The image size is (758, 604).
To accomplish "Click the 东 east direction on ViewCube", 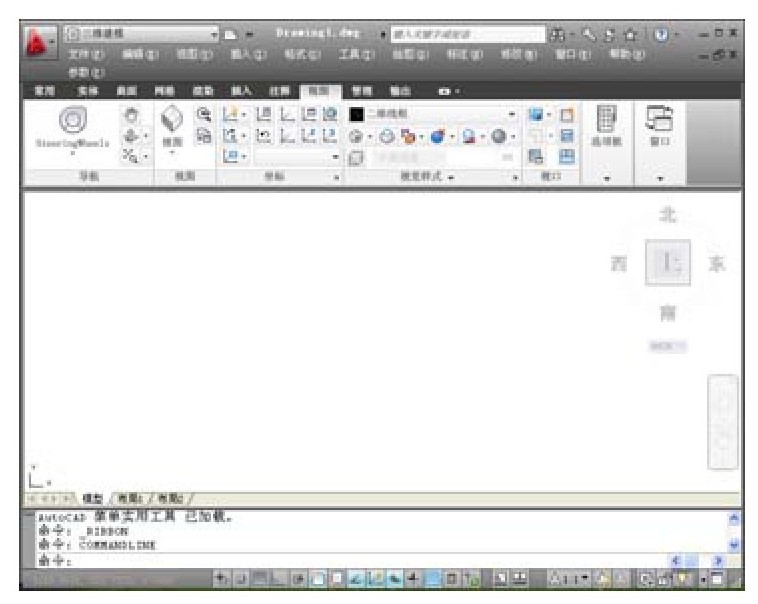I will [717, 264].
